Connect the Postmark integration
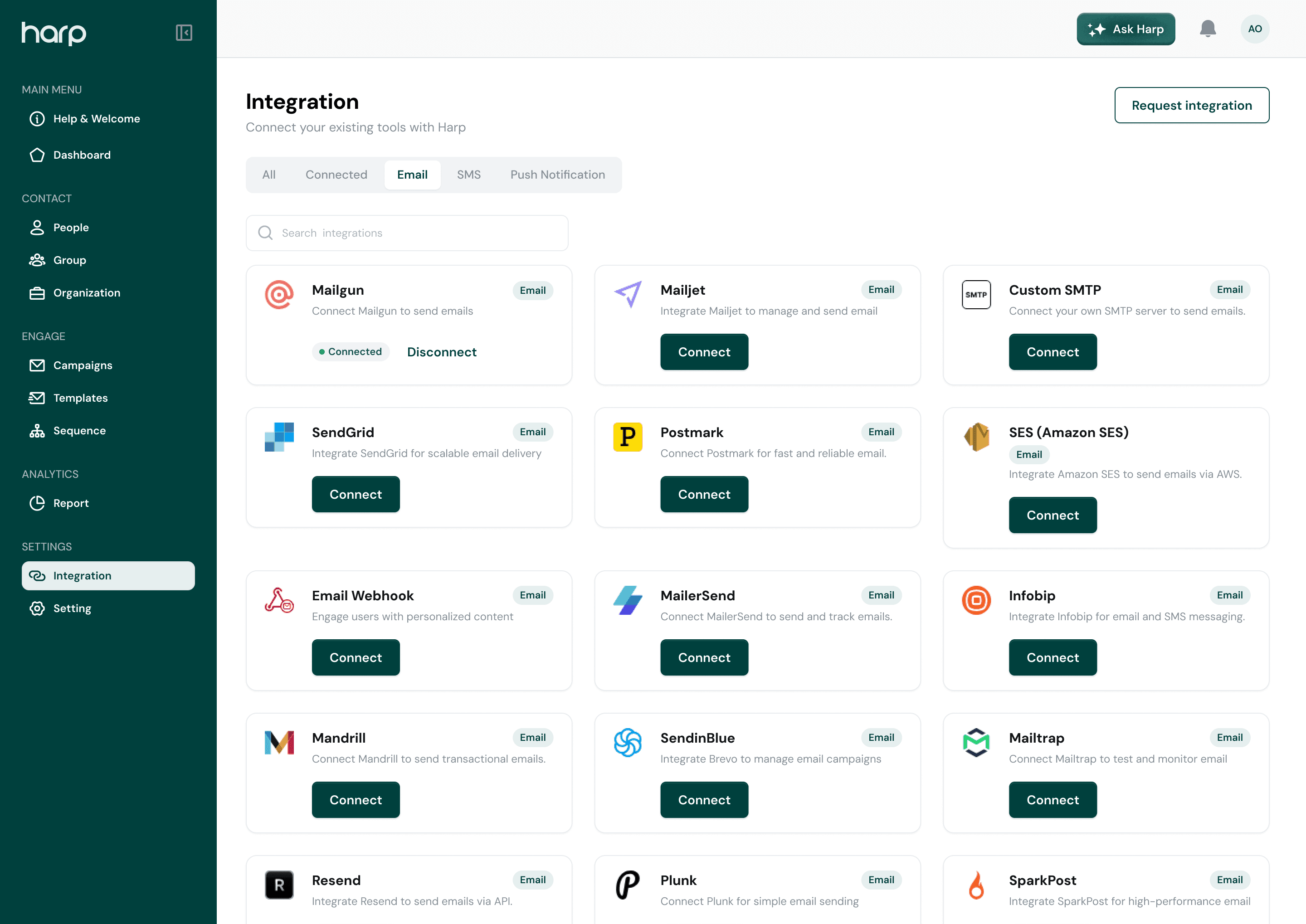The image size is (1306, 924). point(704,495)
